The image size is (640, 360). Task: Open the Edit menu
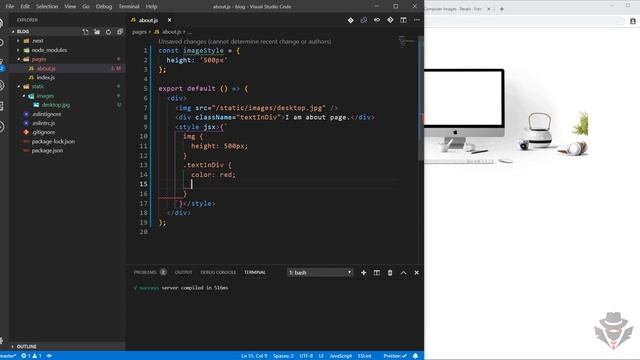(x=25, y=7)
